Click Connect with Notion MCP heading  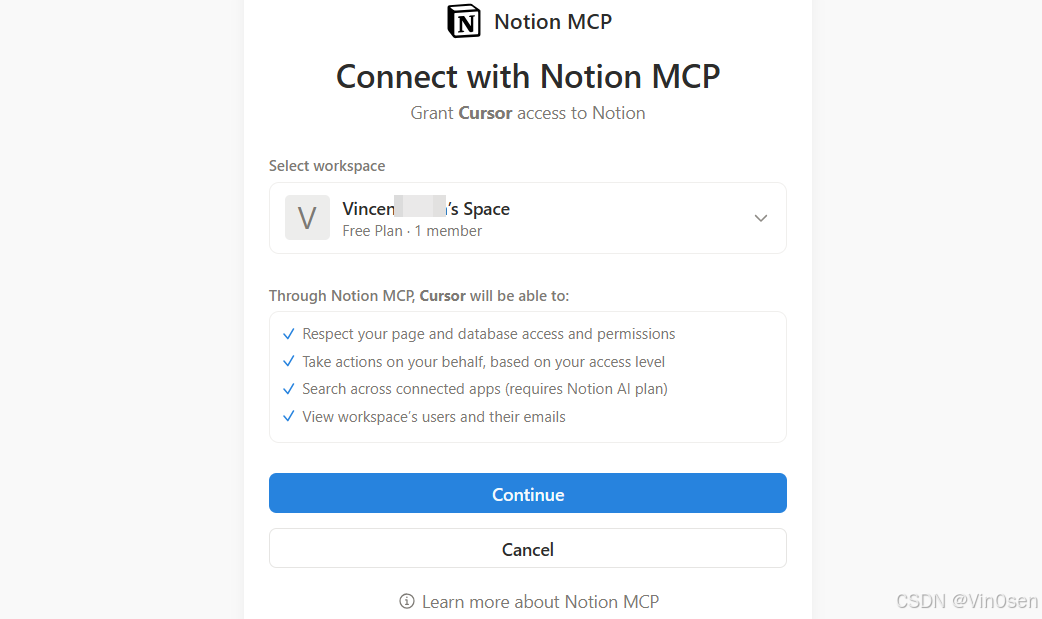pos(528,76)
